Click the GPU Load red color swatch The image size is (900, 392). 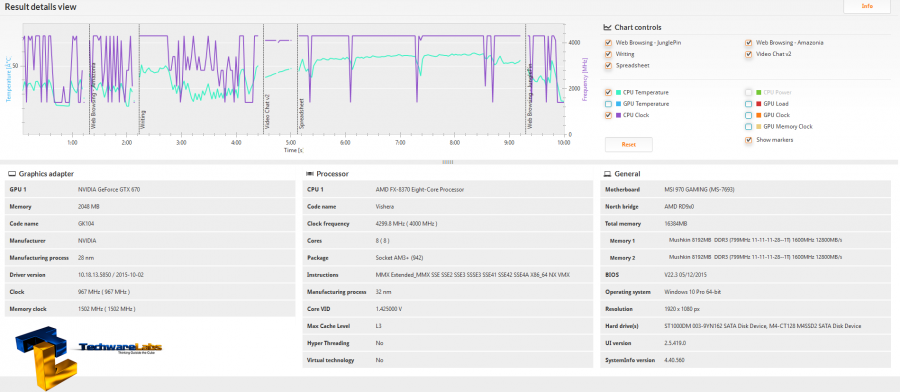point(759,104)
